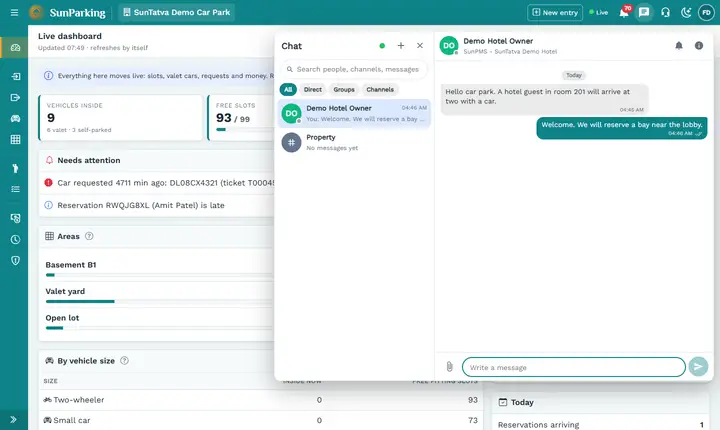Click the info icon in the live banner

coord(48,76)
